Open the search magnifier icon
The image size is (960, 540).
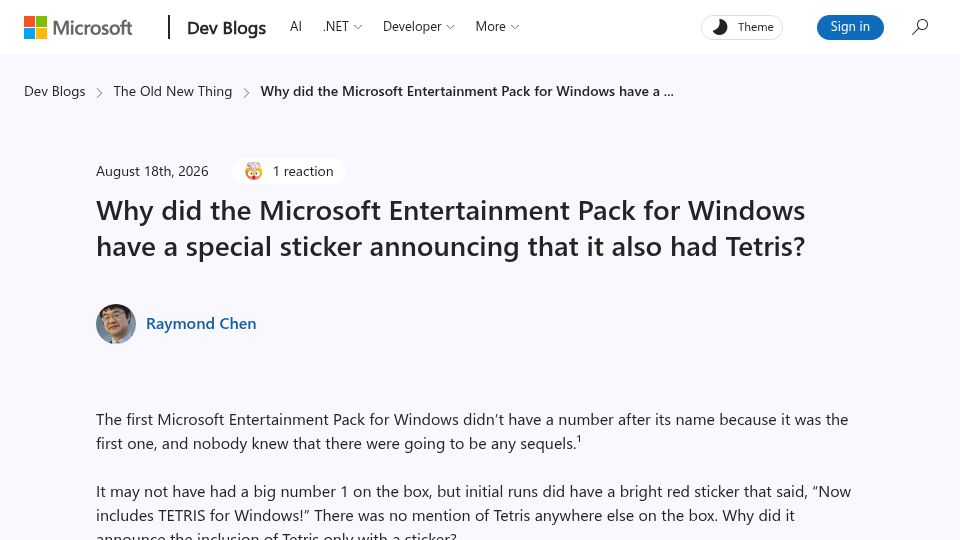[x=920, y=27]
